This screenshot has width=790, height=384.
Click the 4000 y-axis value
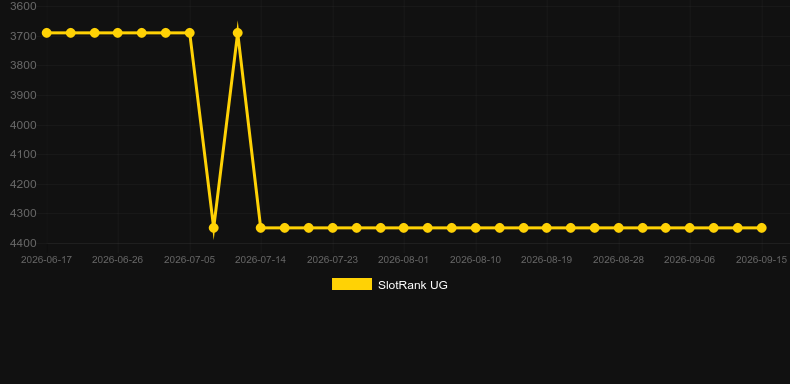coord(23,125)
